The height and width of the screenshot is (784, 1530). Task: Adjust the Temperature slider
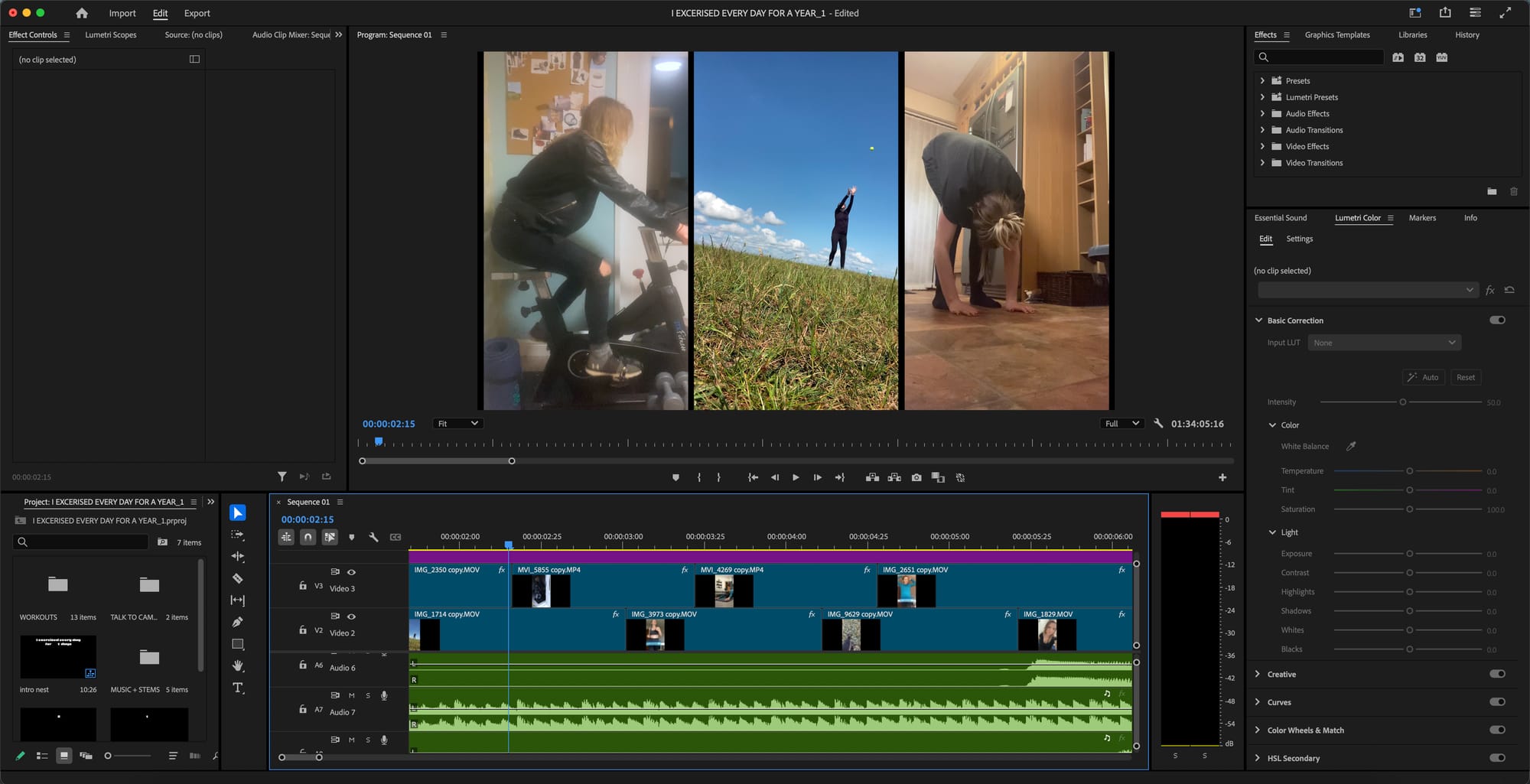[1409, 471]
